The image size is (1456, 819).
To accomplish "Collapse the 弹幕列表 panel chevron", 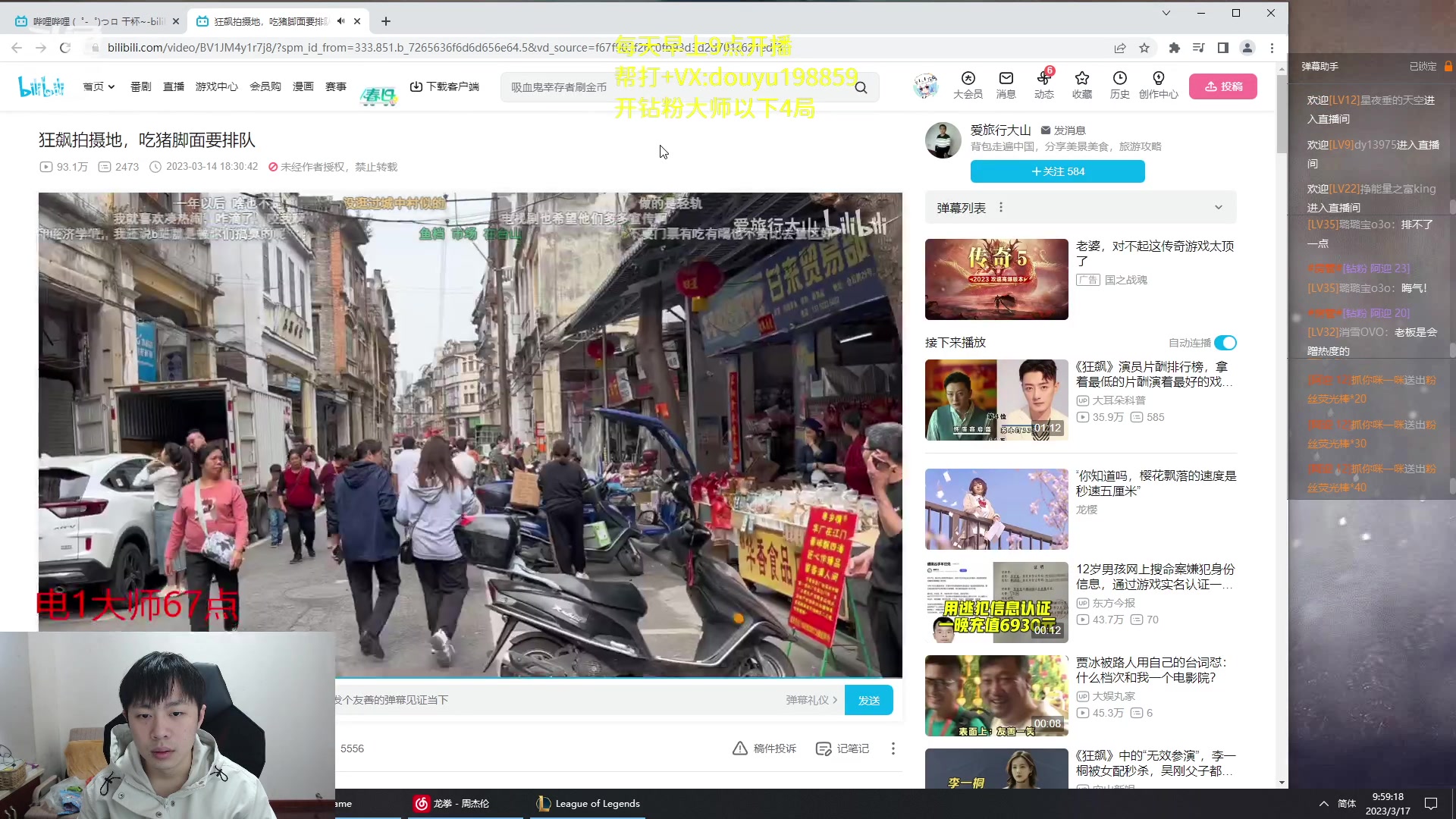I will (1218, 206).
